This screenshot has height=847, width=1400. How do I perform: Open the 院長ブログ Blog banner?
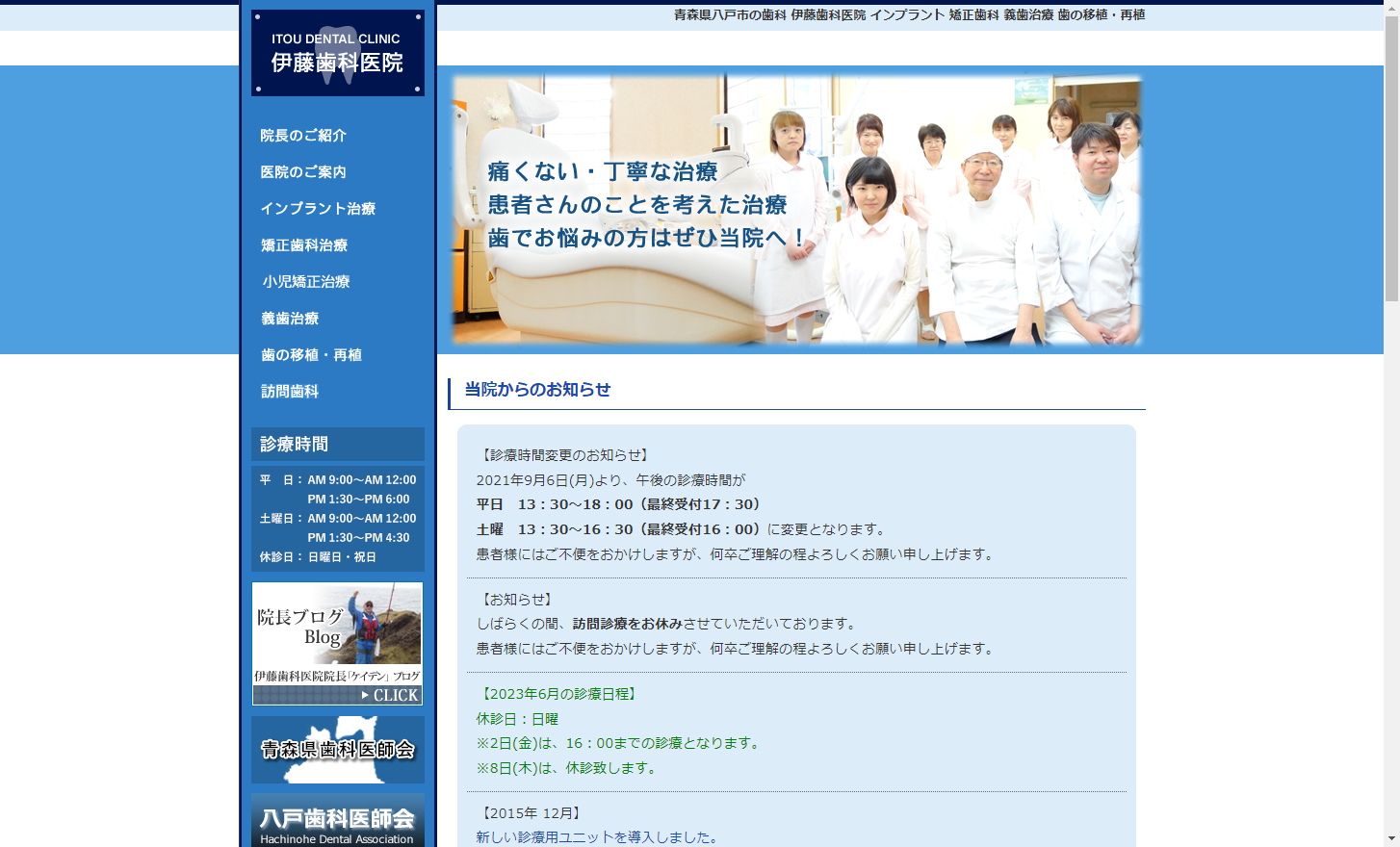(338, 644)
